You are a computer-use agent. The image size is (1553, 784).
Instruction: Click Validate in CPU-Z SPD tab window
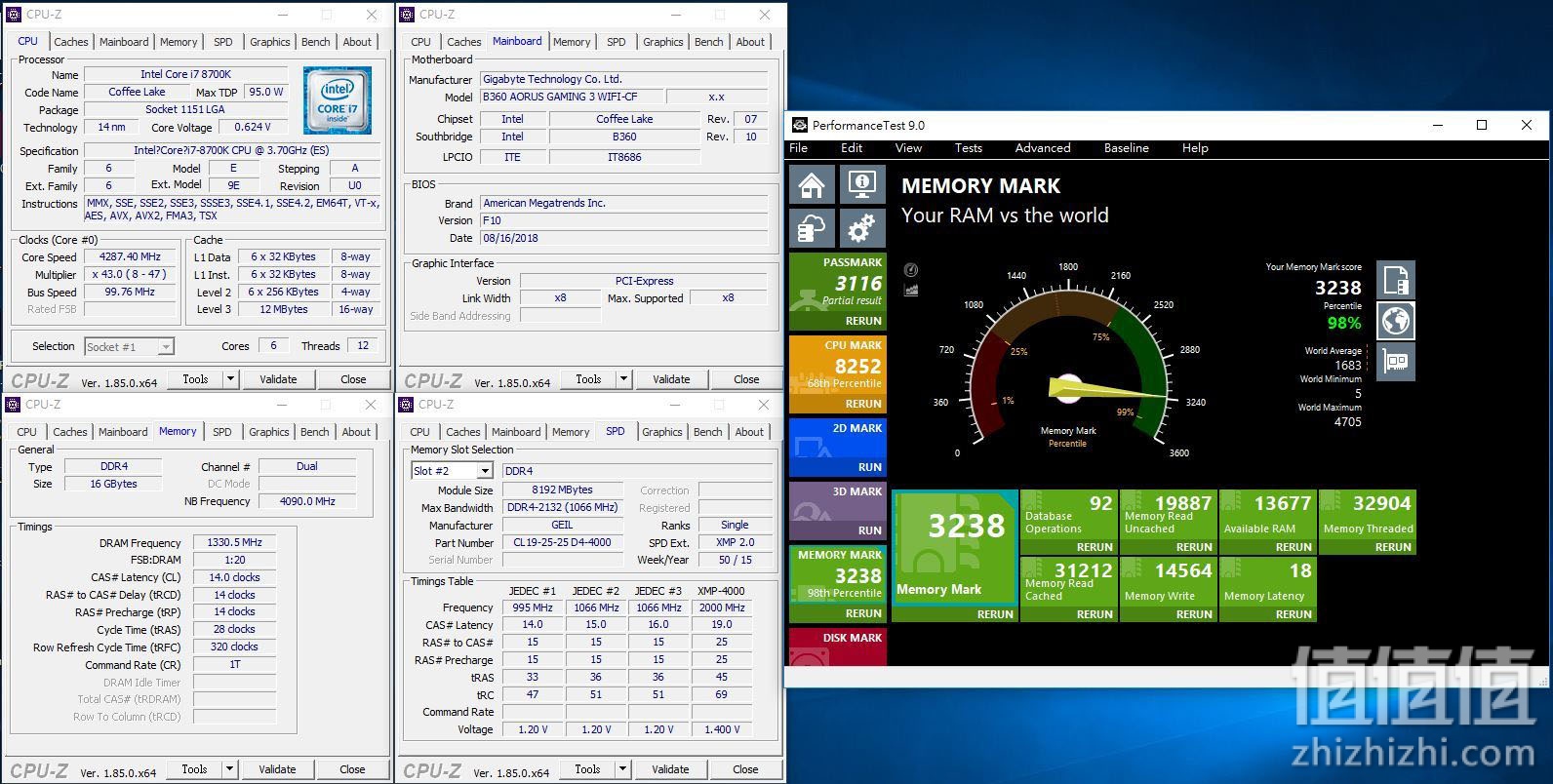tap(670, 769)
